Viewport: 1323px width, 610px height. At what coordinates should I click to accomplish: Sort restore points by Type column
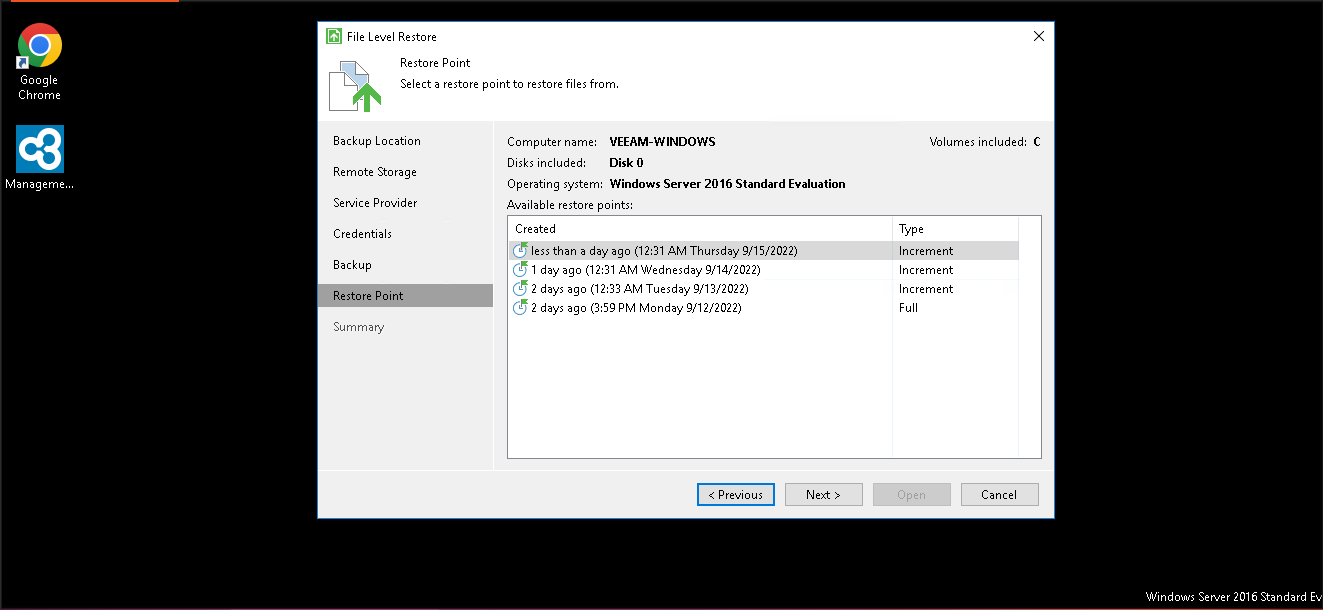coord(955,229)
